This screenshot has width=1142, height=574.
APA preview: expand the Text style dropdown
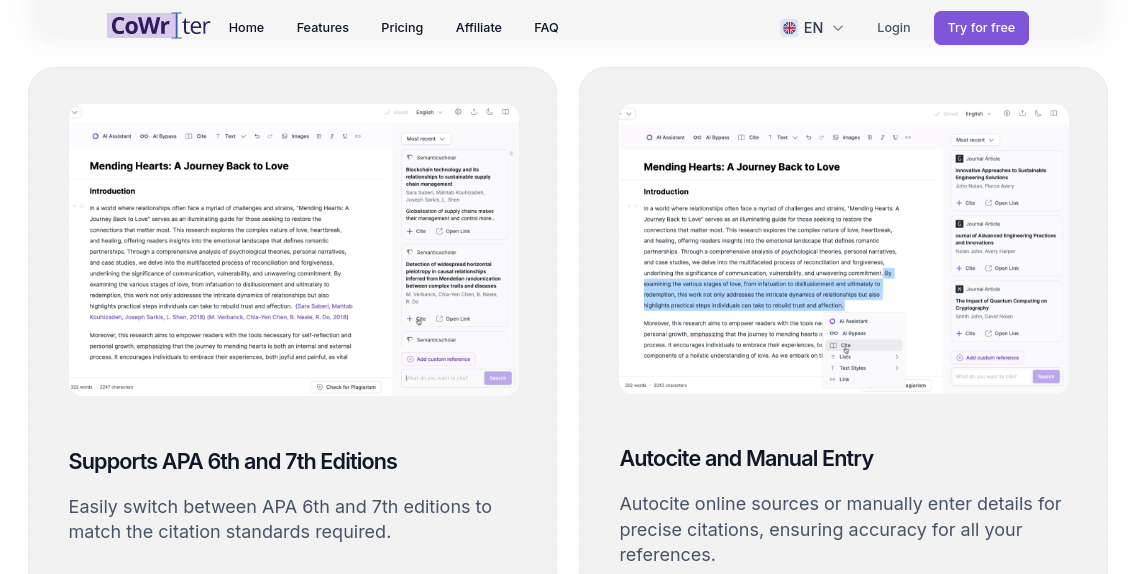point(243,136)
